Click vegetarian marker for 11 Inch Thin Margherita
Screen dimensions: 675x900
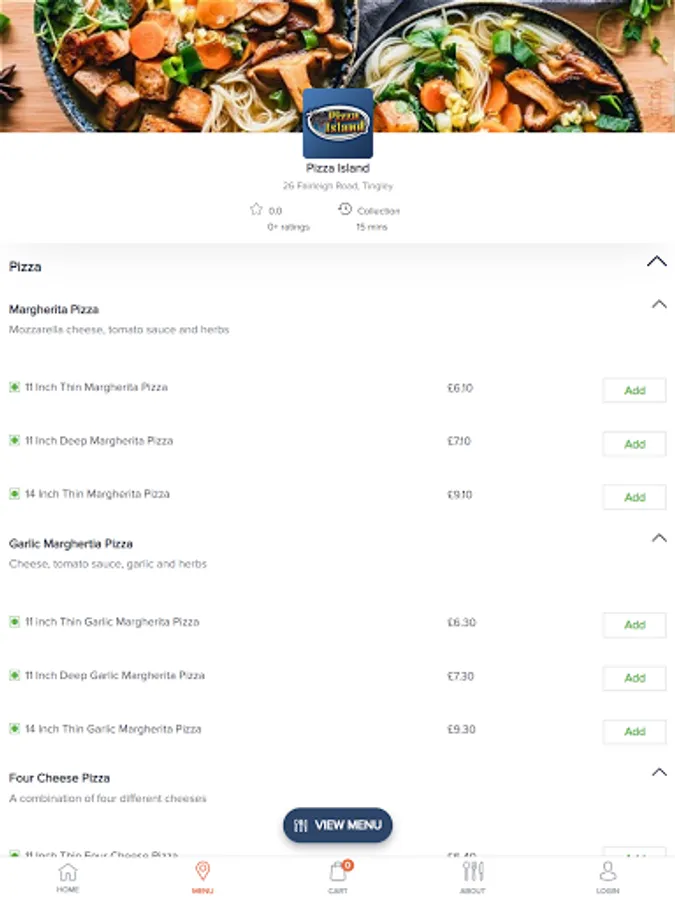click(x=15, y=387)
